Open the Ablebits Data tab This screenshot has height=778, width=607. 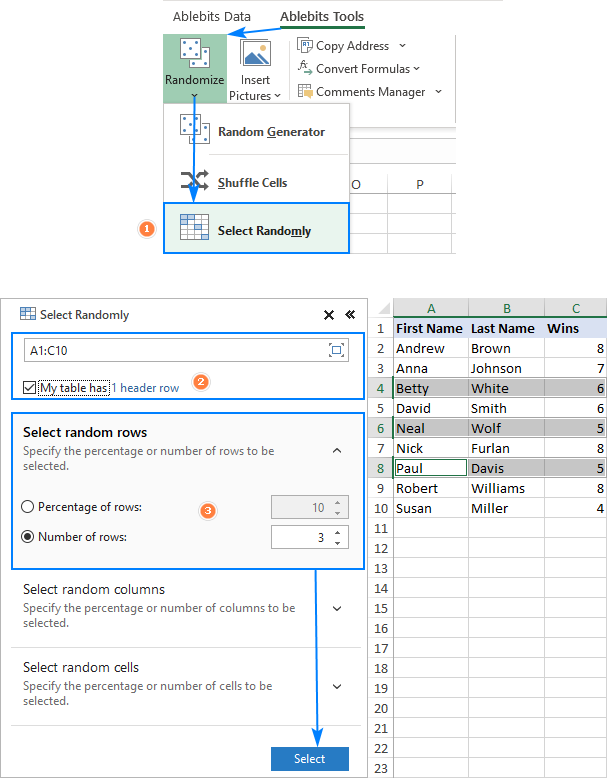[x=211, y=16]
